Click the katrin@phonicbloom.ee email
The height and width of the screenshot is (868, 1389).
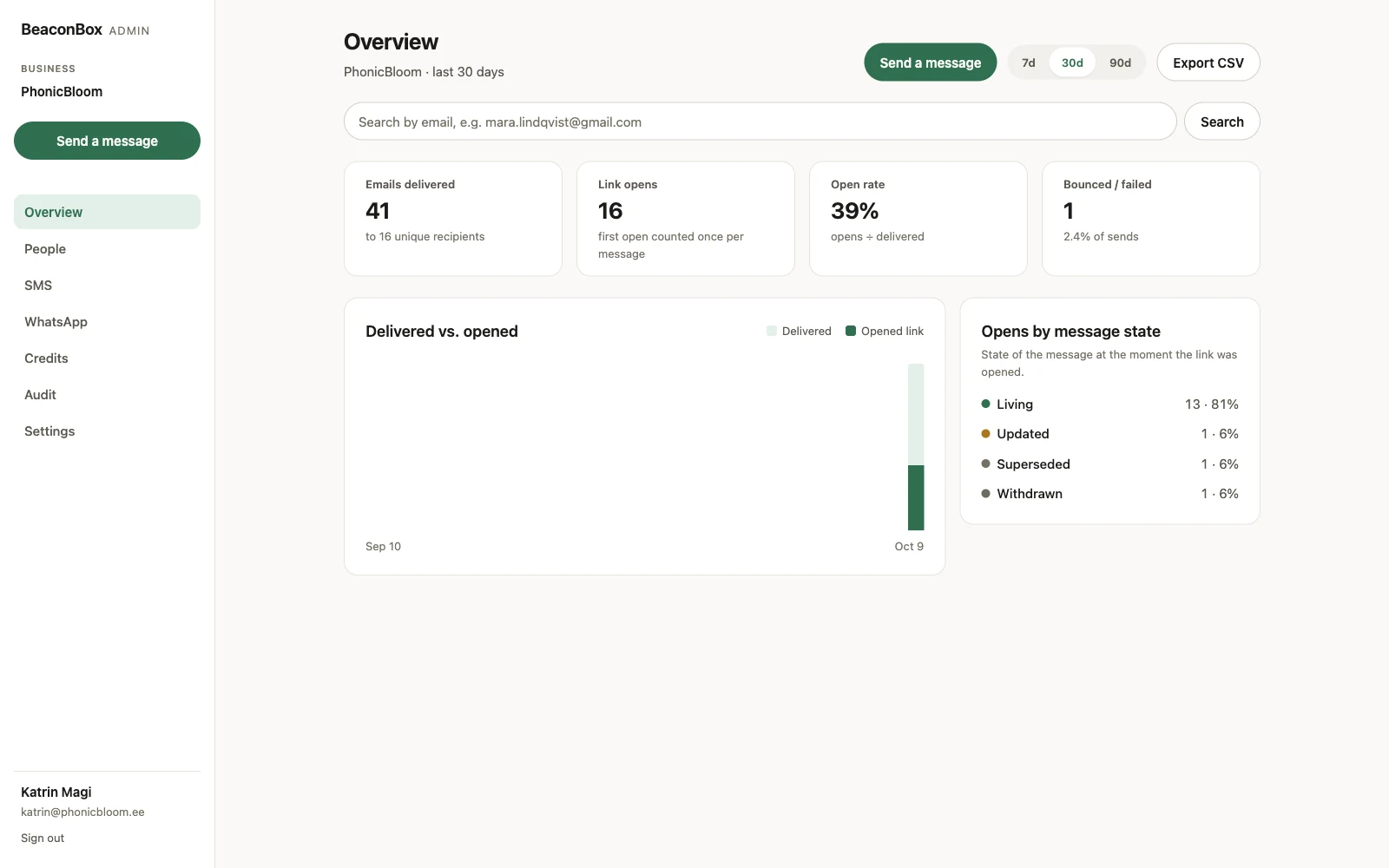click(x=82, y=812)
